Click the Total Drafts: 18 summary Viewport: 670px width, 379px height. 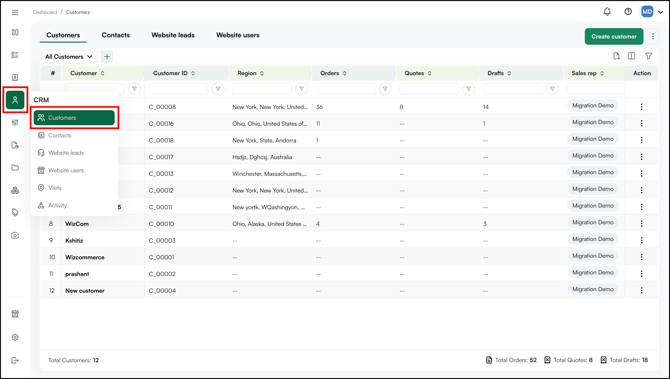pyautogui.click(x=624, y=360)
